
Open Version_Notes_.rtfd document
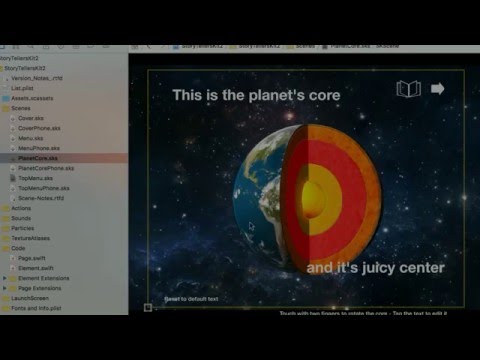pos(37,78)
